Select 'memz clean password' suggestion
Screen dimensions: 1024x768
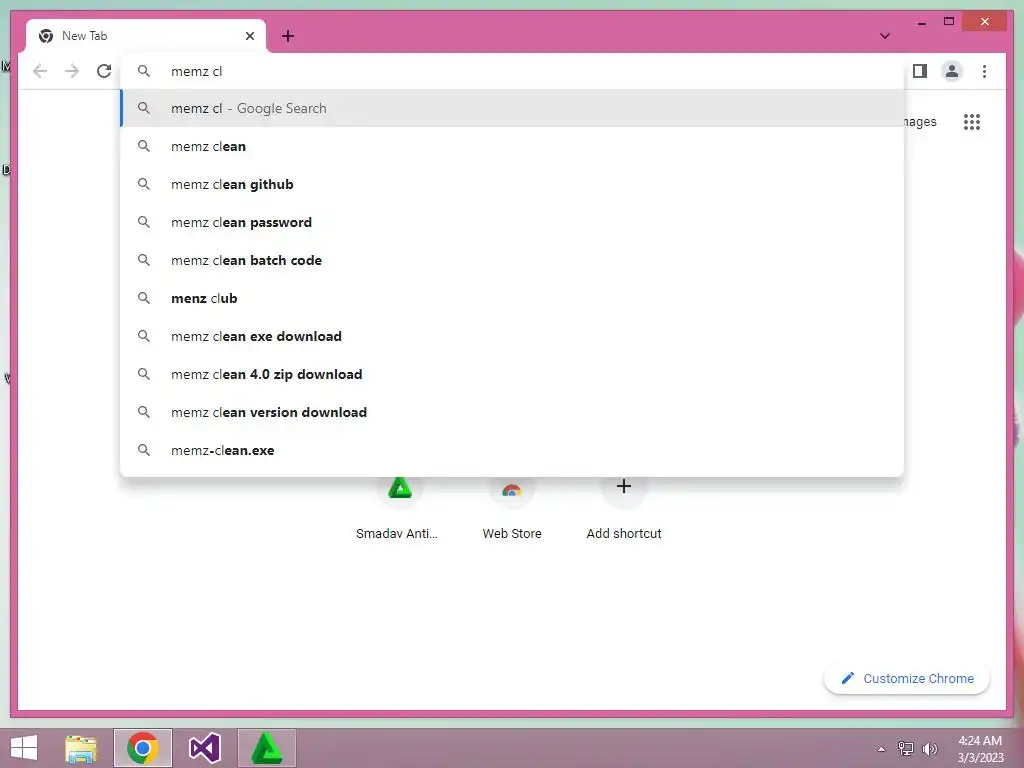pos(513,222)
